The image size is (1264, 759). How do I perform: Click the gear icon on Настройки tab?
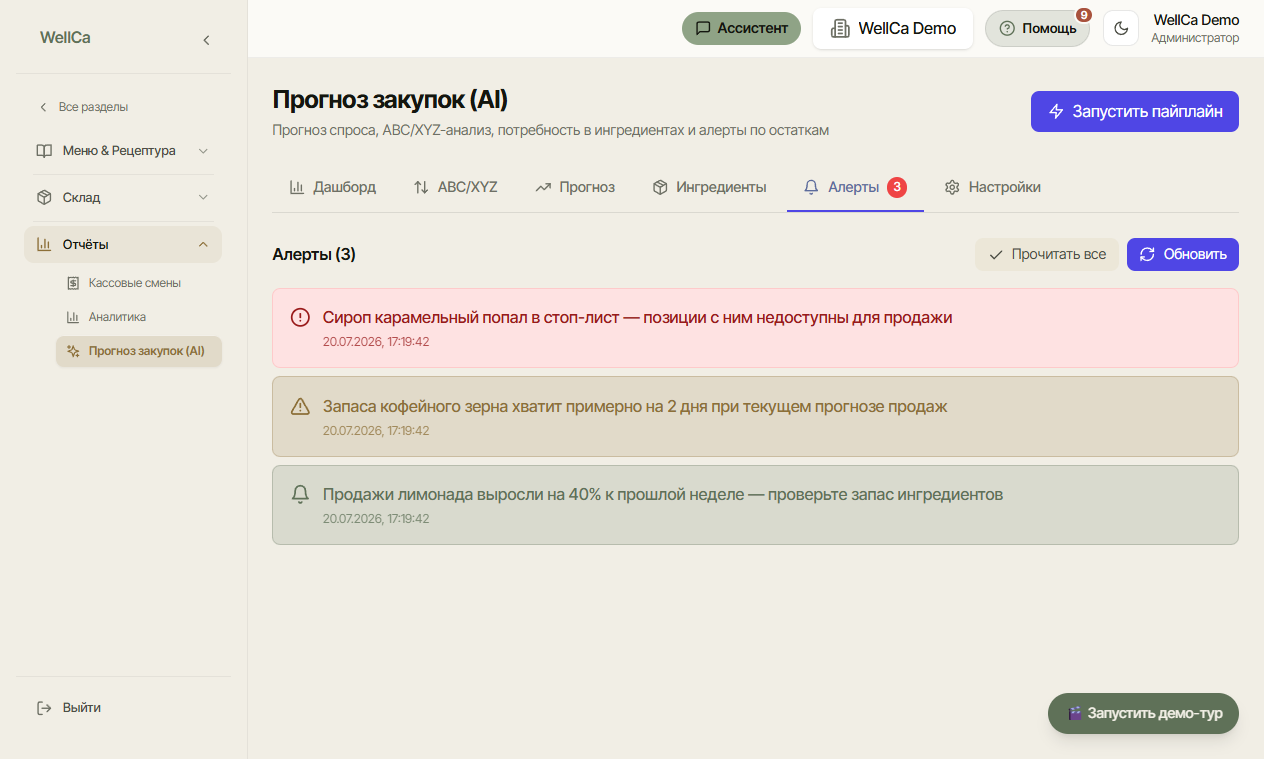pyautogui.click(x=952, y=187)
